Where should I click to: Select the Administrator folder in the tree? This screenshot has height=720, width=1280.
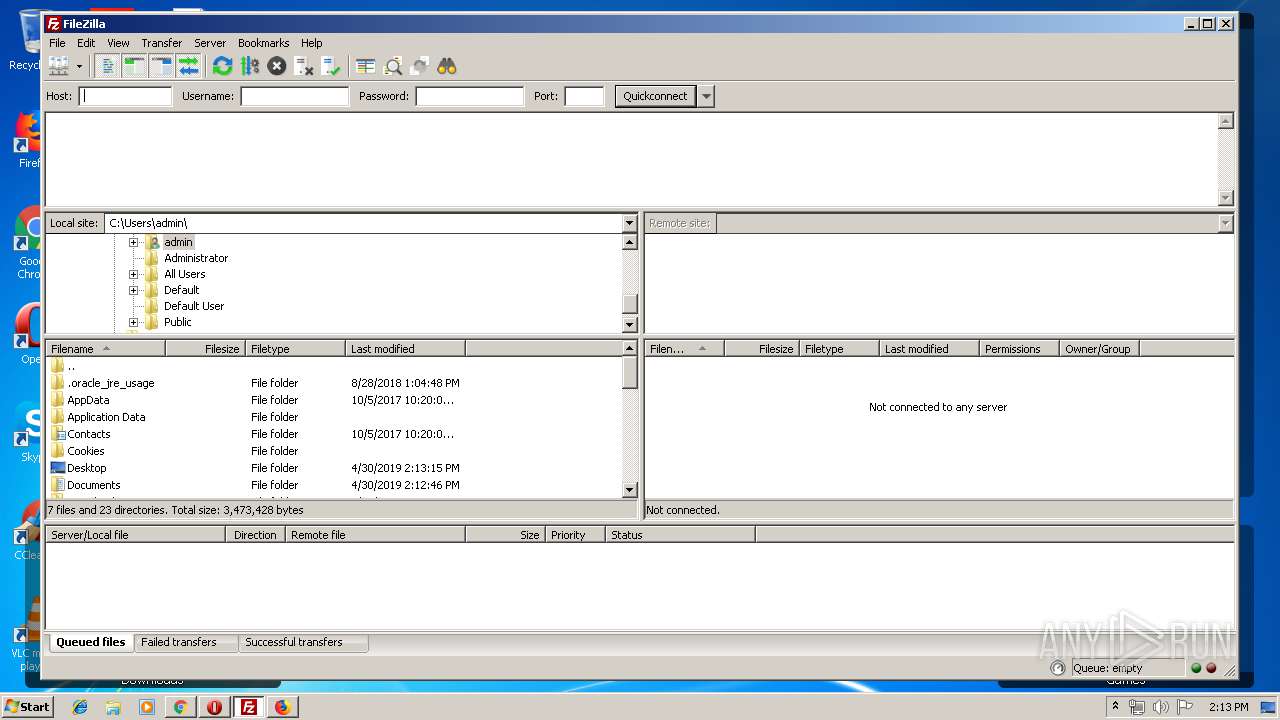196,258
